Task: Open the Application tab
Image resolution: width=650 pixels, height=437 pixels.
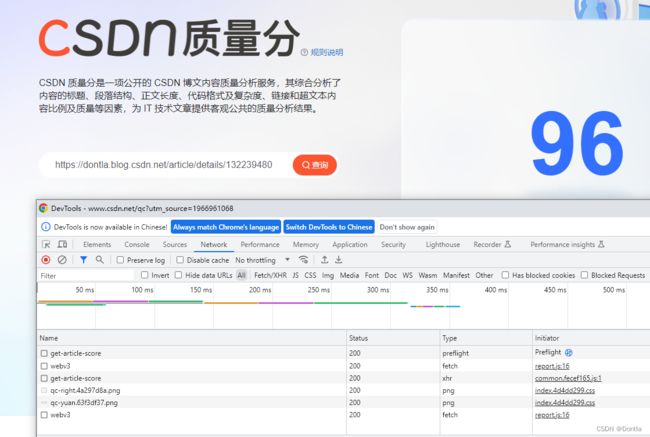Action: 350,245
